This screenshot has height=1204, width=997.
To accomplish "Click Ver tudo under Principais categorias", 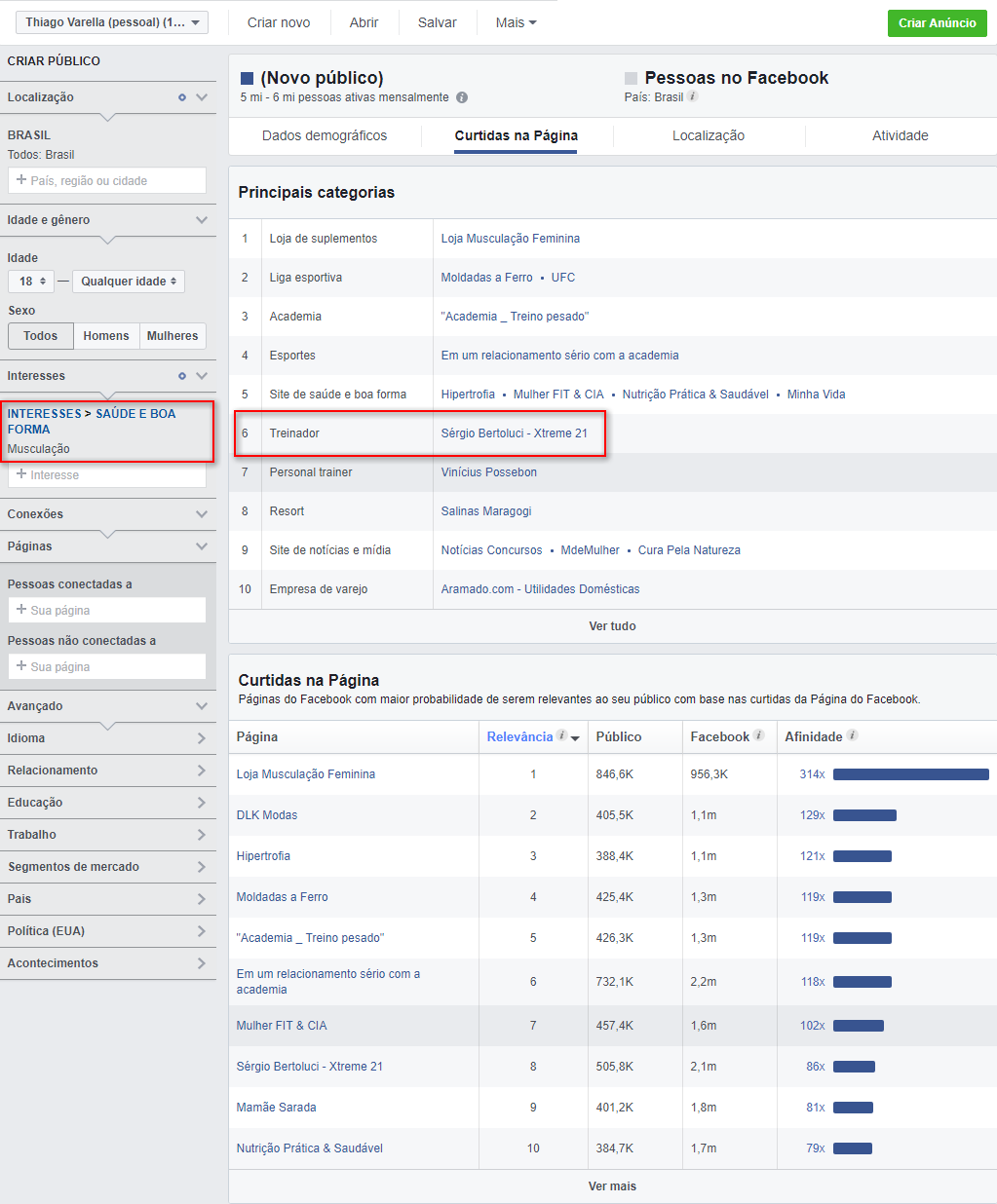I will [x=612, y=626].
